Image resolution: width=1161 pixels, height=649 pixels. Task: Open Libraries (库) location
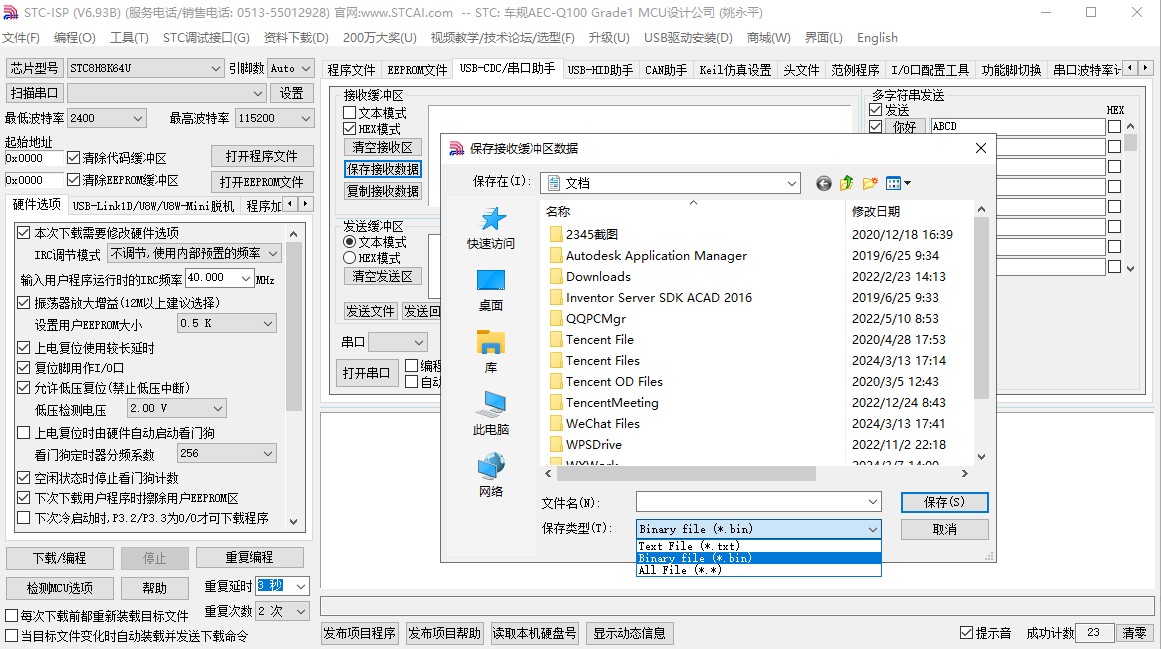490,353
